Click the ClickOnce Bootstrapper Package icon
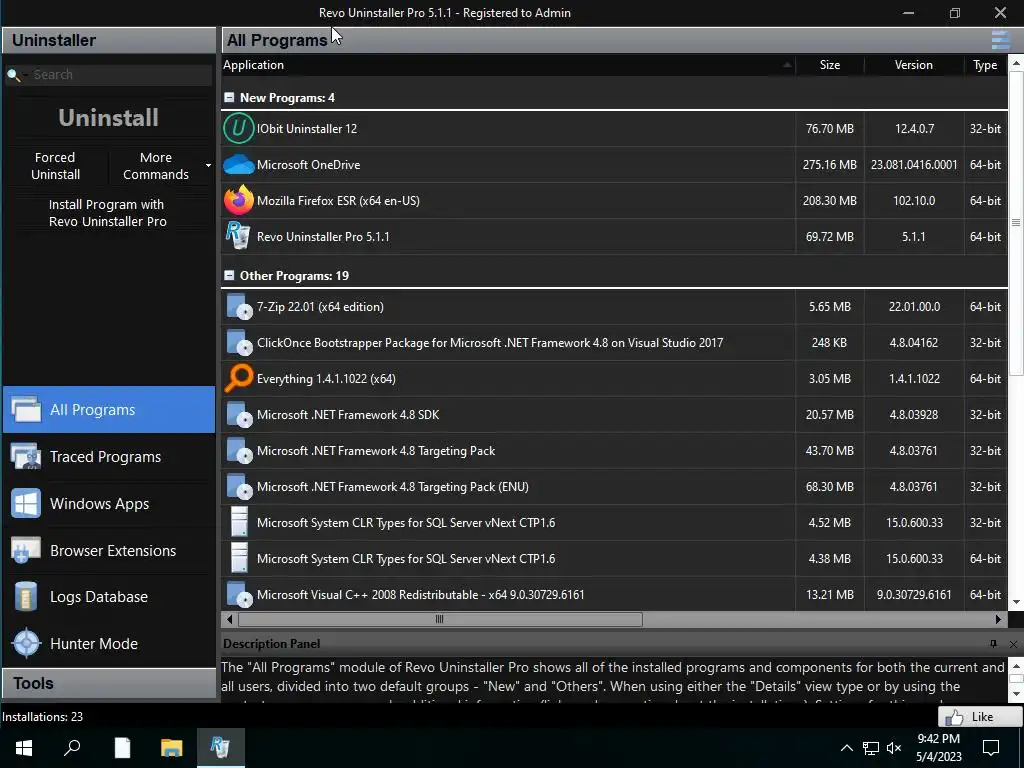 [239, 342]
